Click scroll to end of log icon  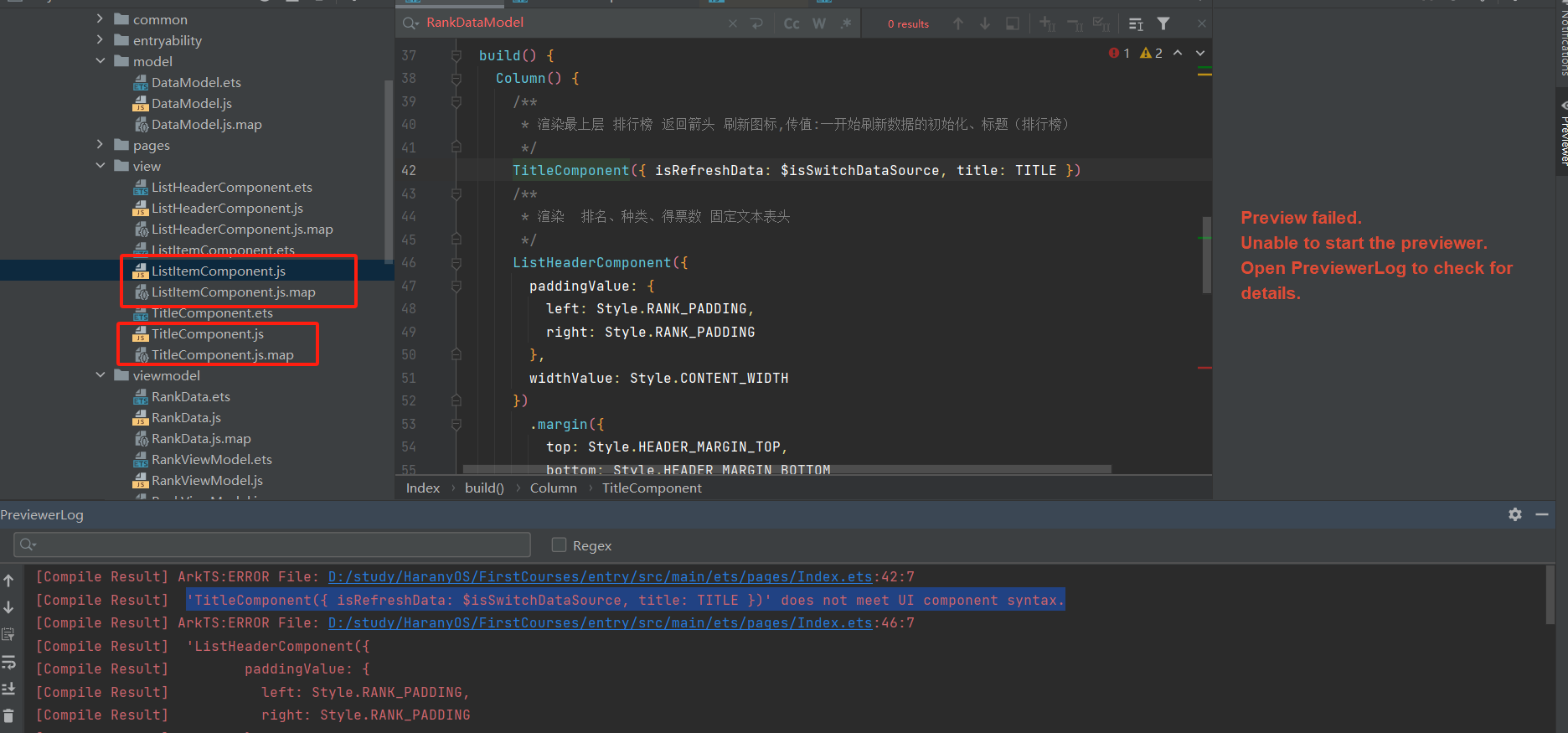[8, 689]
